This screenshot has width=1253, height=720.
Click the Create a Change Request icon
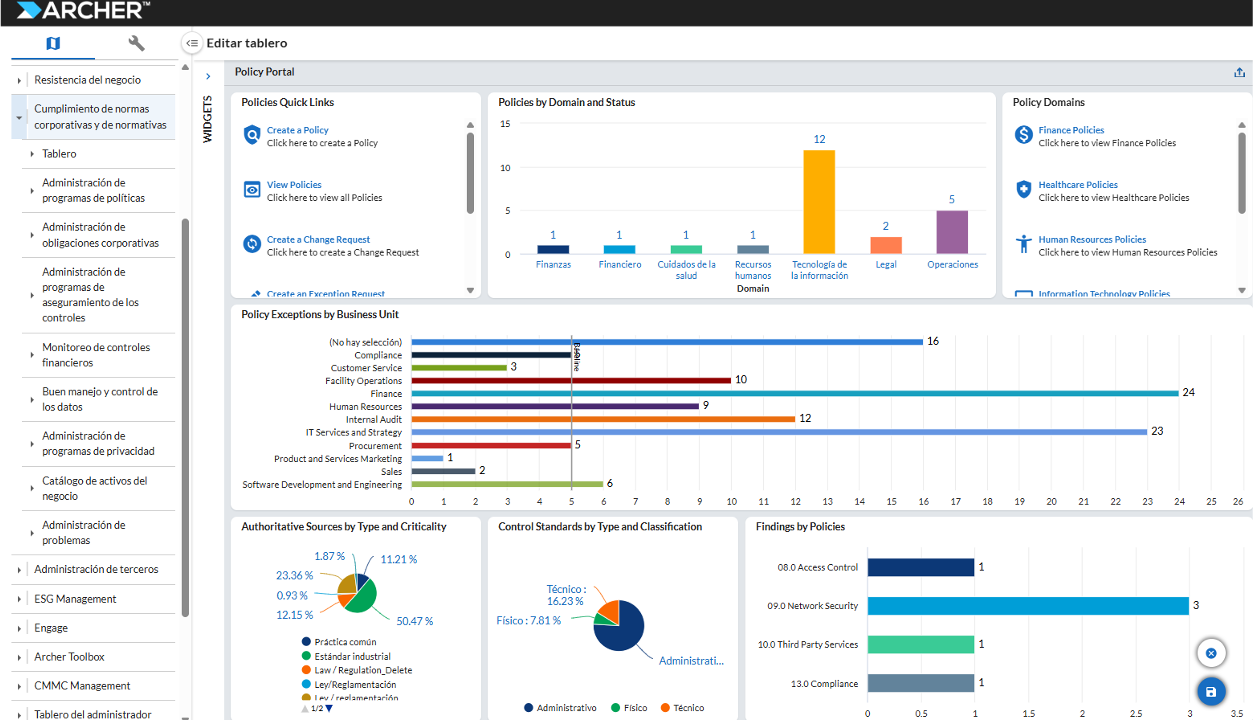click(252, 244)
